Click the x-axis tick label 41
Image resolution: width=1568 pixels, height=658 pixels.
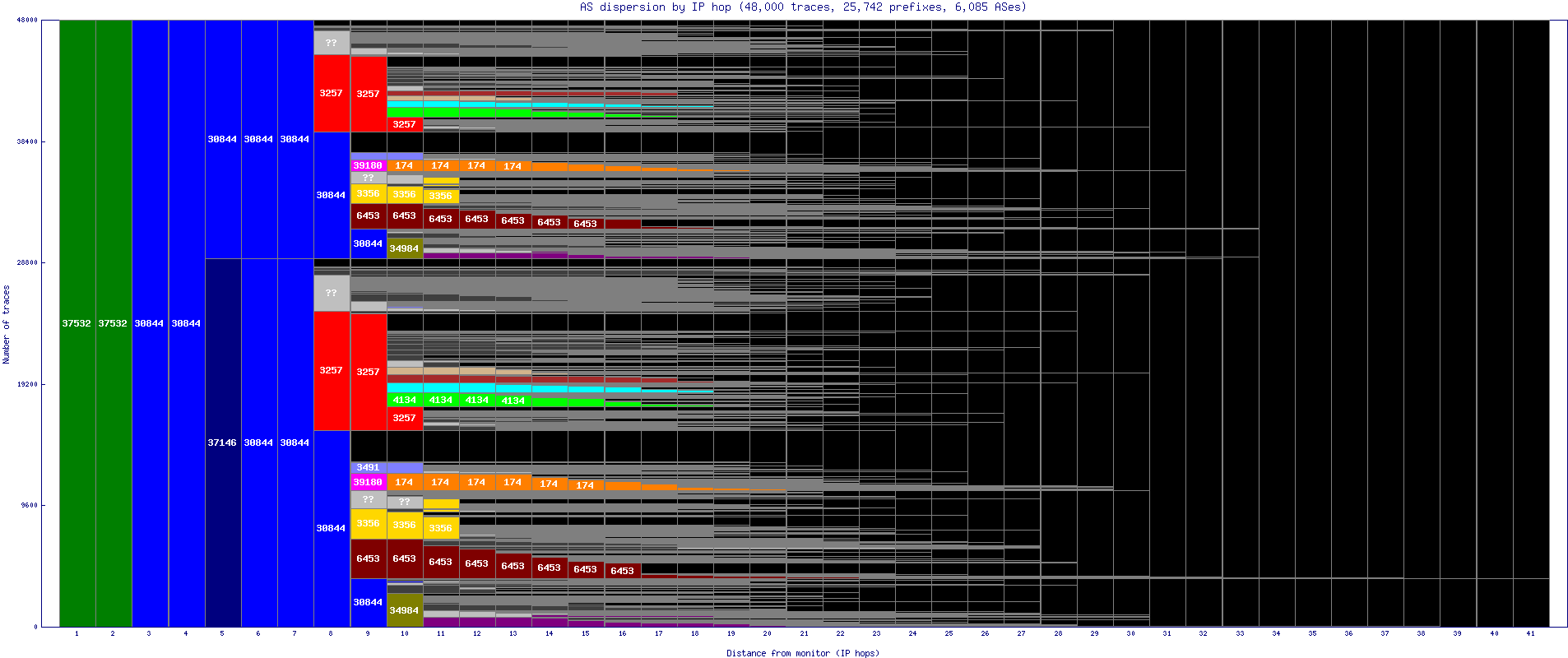[x=1530, y=633]
